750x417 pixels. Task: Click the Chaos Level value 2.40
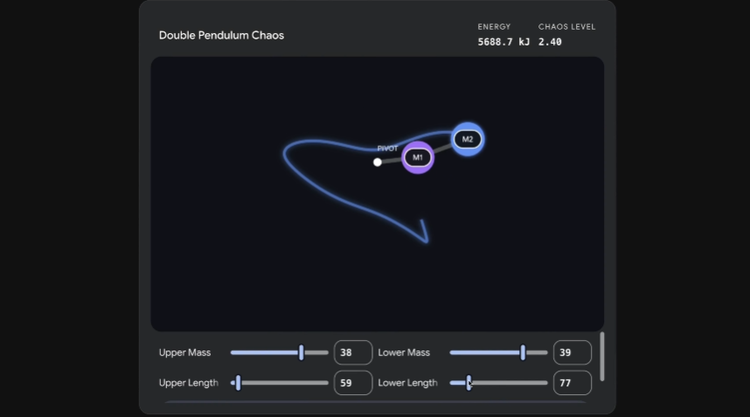(x=550, y=42)
